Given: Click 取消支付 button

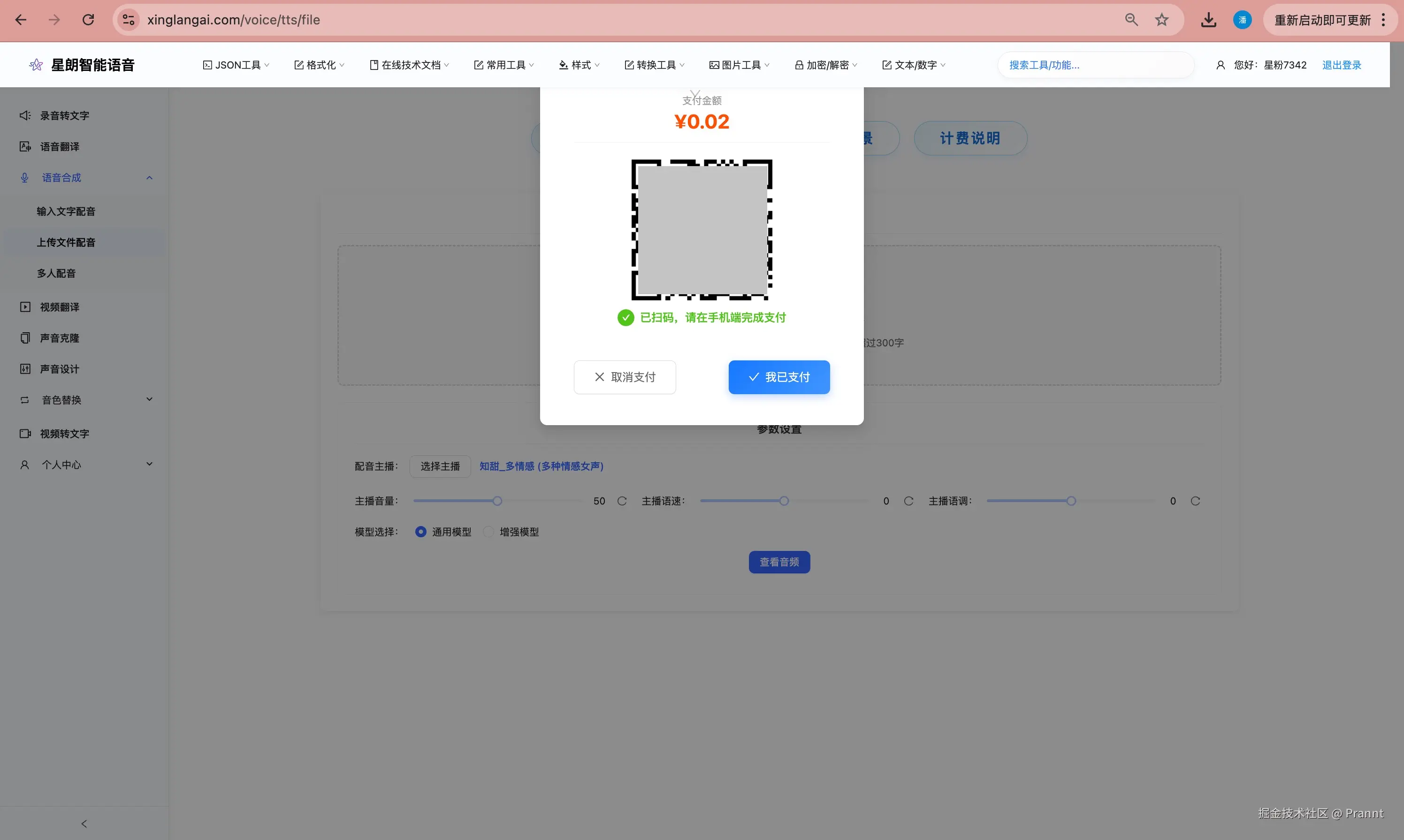Looking at the screenshot, I should 625,377.
